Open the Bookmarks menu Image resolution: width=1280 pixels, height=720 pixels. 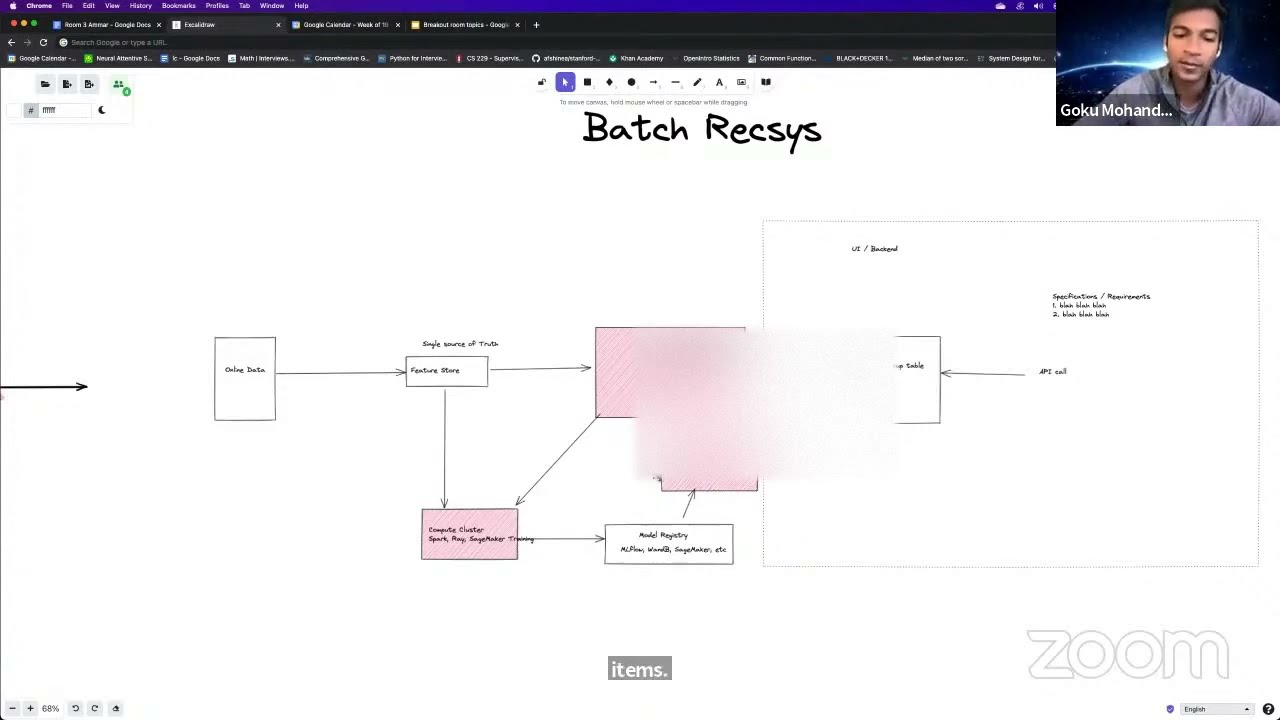pyautogui.click(x=178, y=5)
